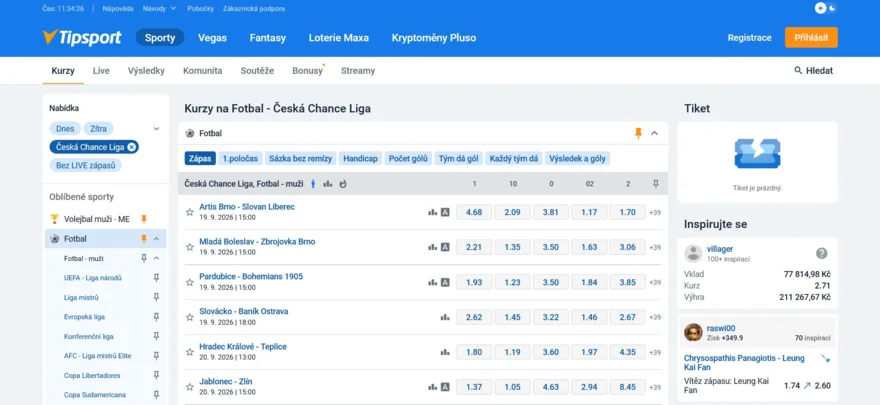Show +39 more bets for Hradec Králové match
The width and height of the screenshot is (880, 405).
coord(655,353)
